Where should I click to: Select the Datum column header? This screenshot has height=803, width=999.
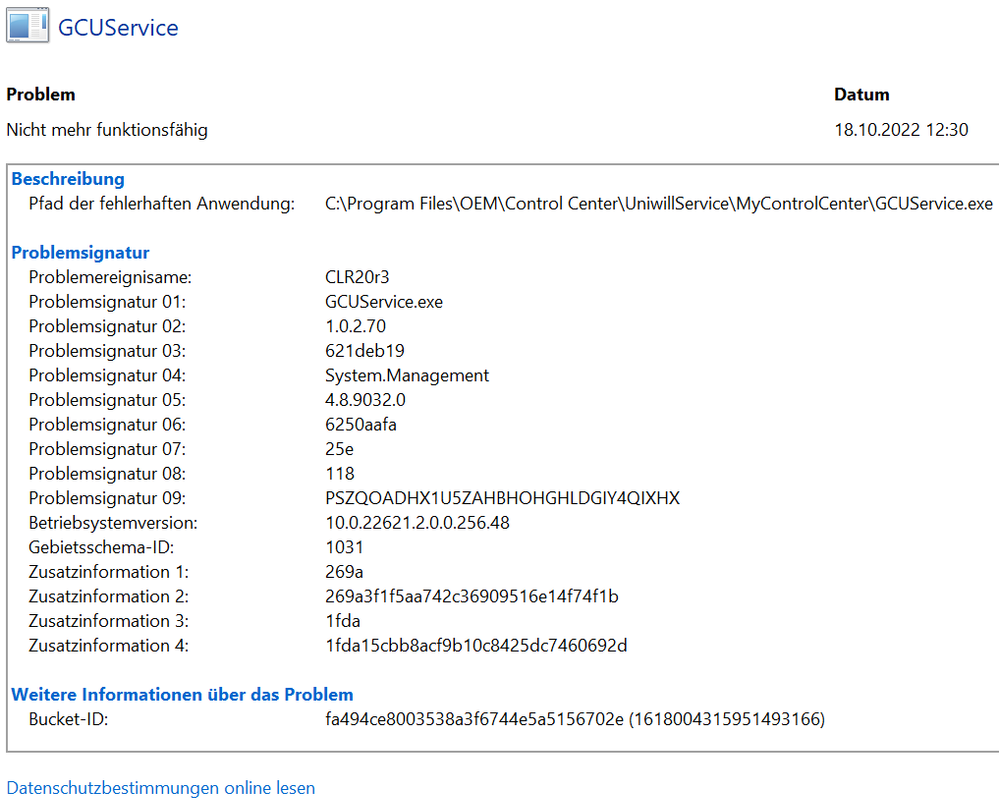click(861, 94)
